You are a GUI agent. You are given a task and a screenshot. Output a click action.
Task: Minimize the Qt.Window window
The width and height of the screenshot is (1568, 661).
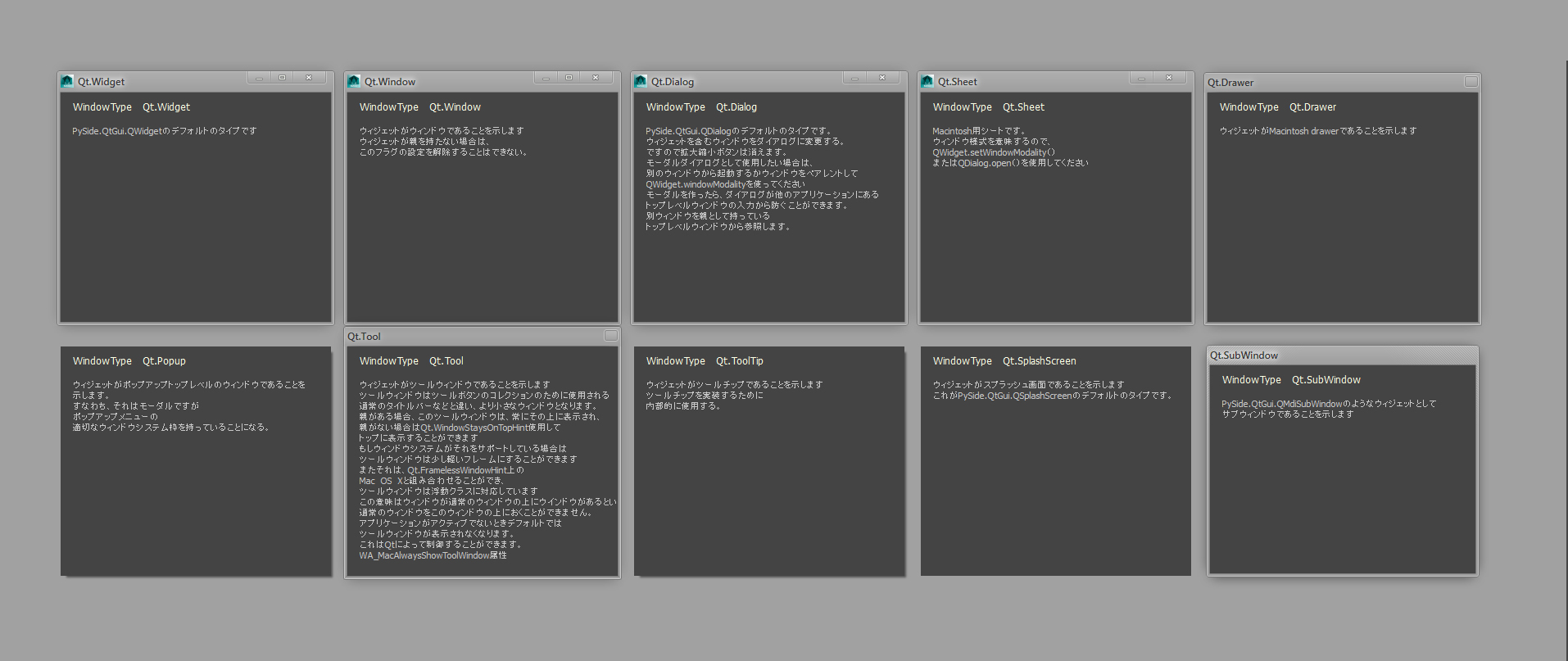coord(546,78)
